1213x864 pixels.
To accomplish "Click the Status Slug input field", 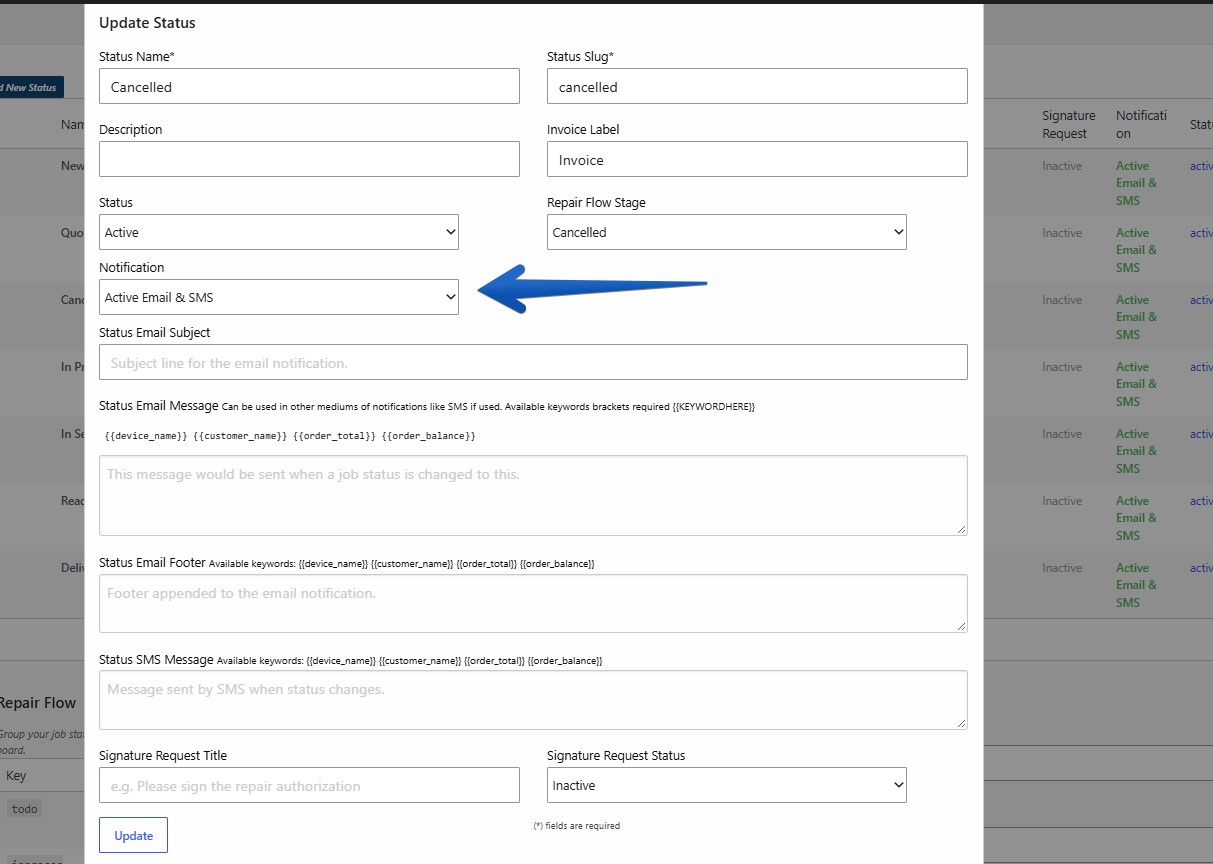I will [x=757, y=86].
